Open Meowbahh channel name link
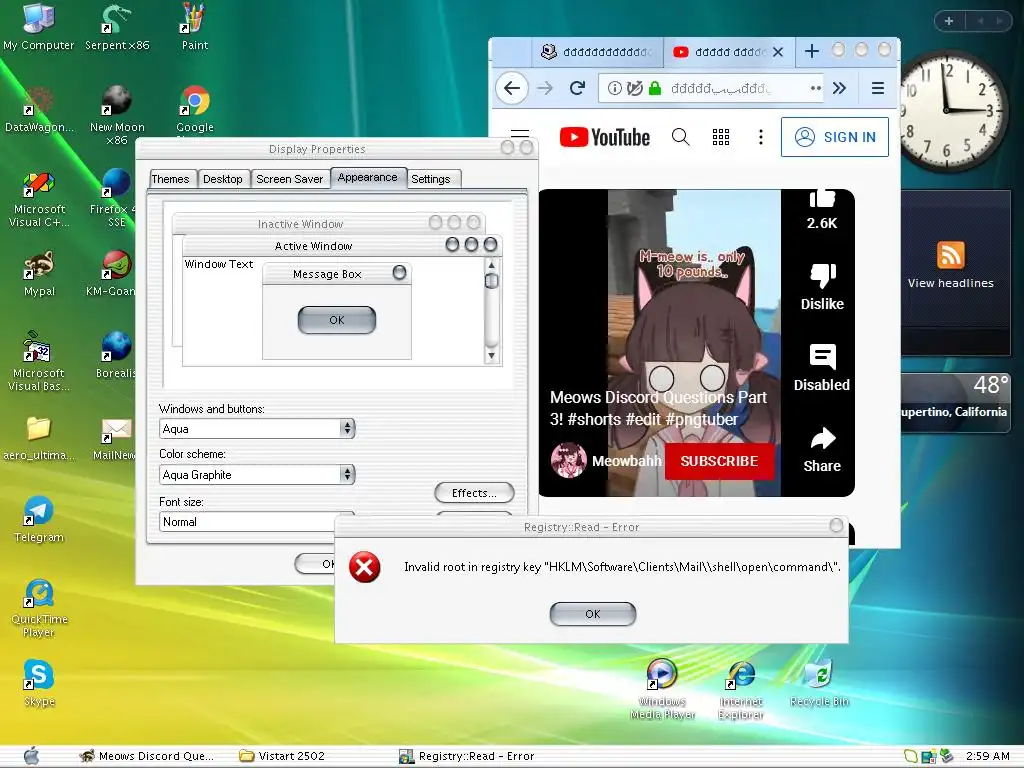Screen dimensions: 1024x768 click(x=627, y=461)
